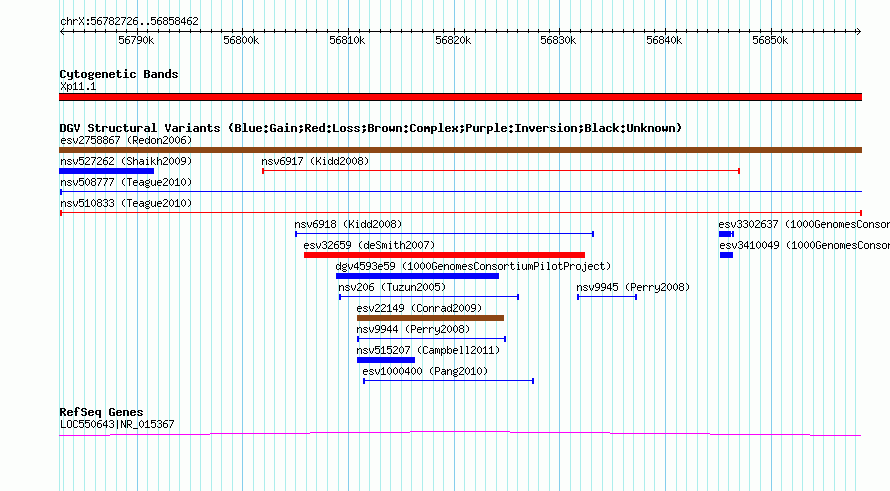Open the nsv527262 (Shaikh2009) label
This screenshot has height=491, width=890.
[x=126, y=161]
